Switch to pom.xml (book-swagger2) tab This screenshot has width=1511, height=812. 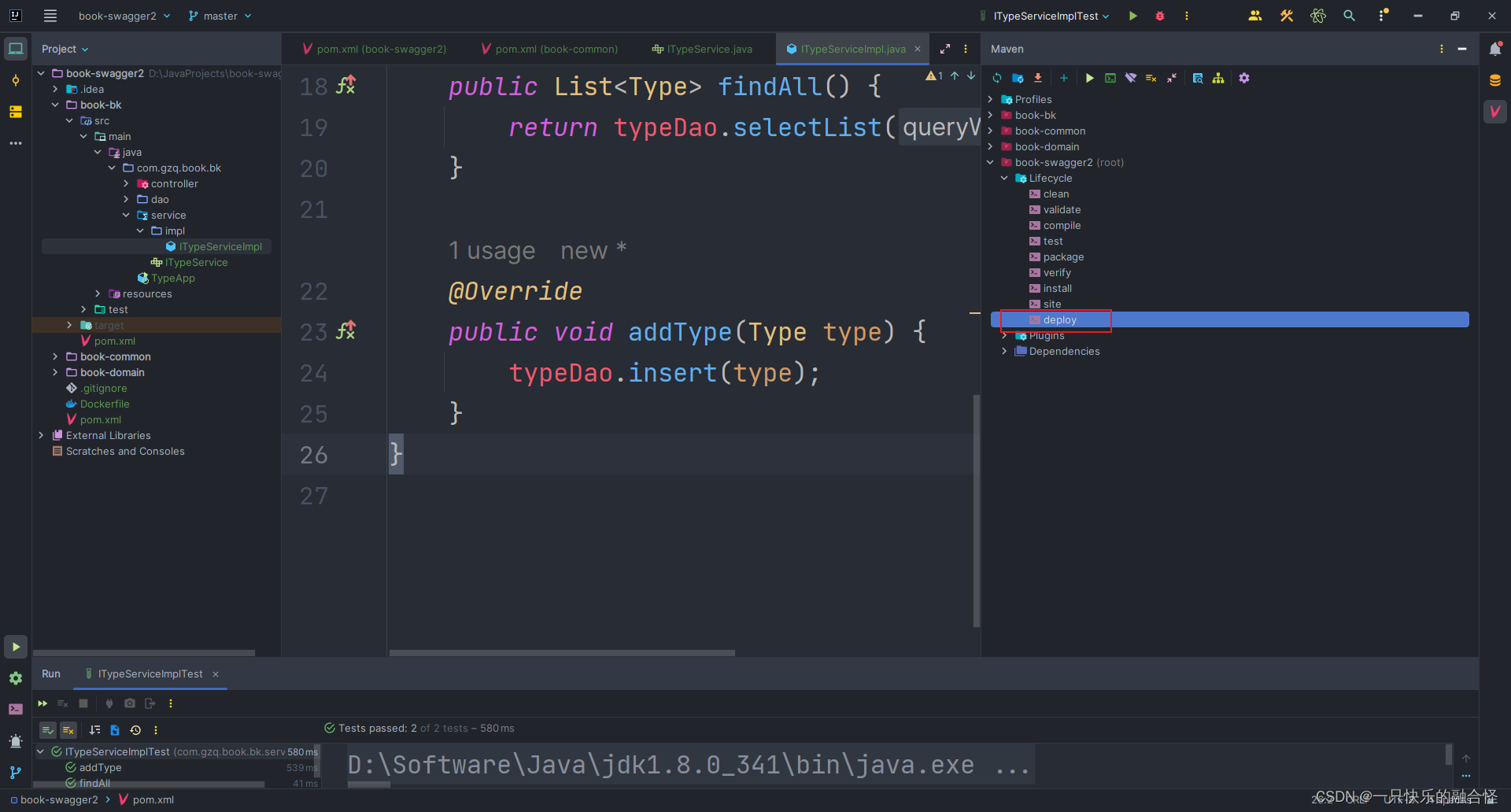point(375,49)
